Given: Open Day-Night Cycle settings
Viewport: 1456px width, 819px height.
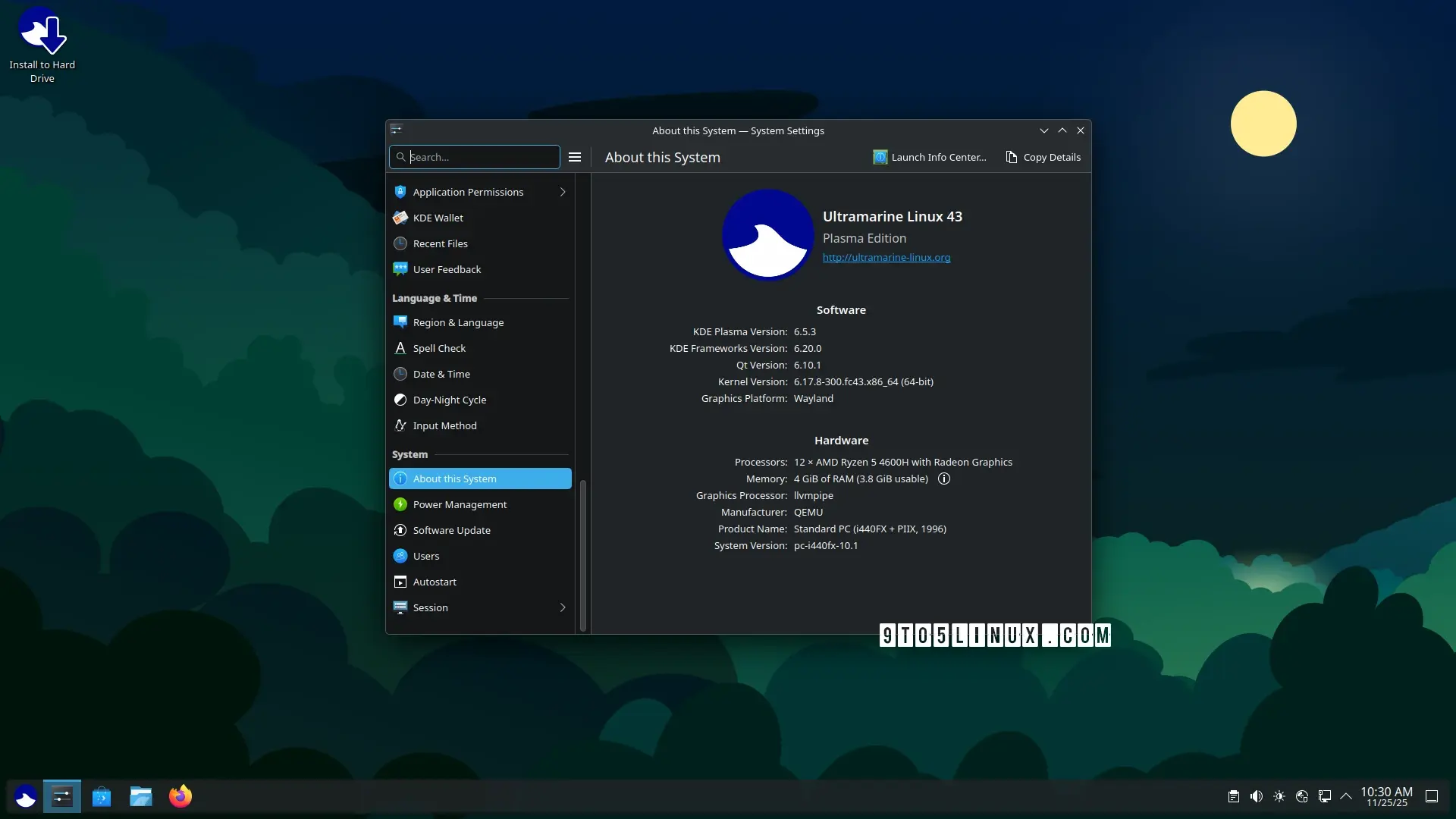Looking at the screenshot, I should click(x=450, y=400).
